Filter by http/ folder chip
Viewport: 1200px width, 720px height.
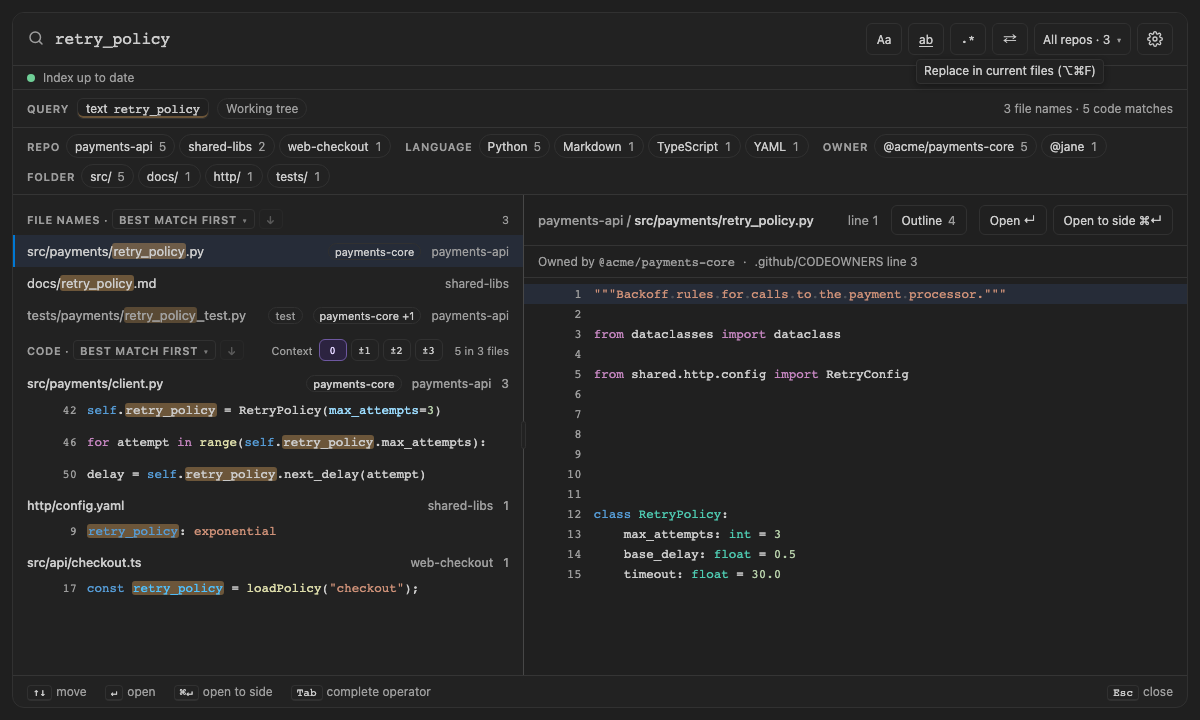click(x=233, y=177)
